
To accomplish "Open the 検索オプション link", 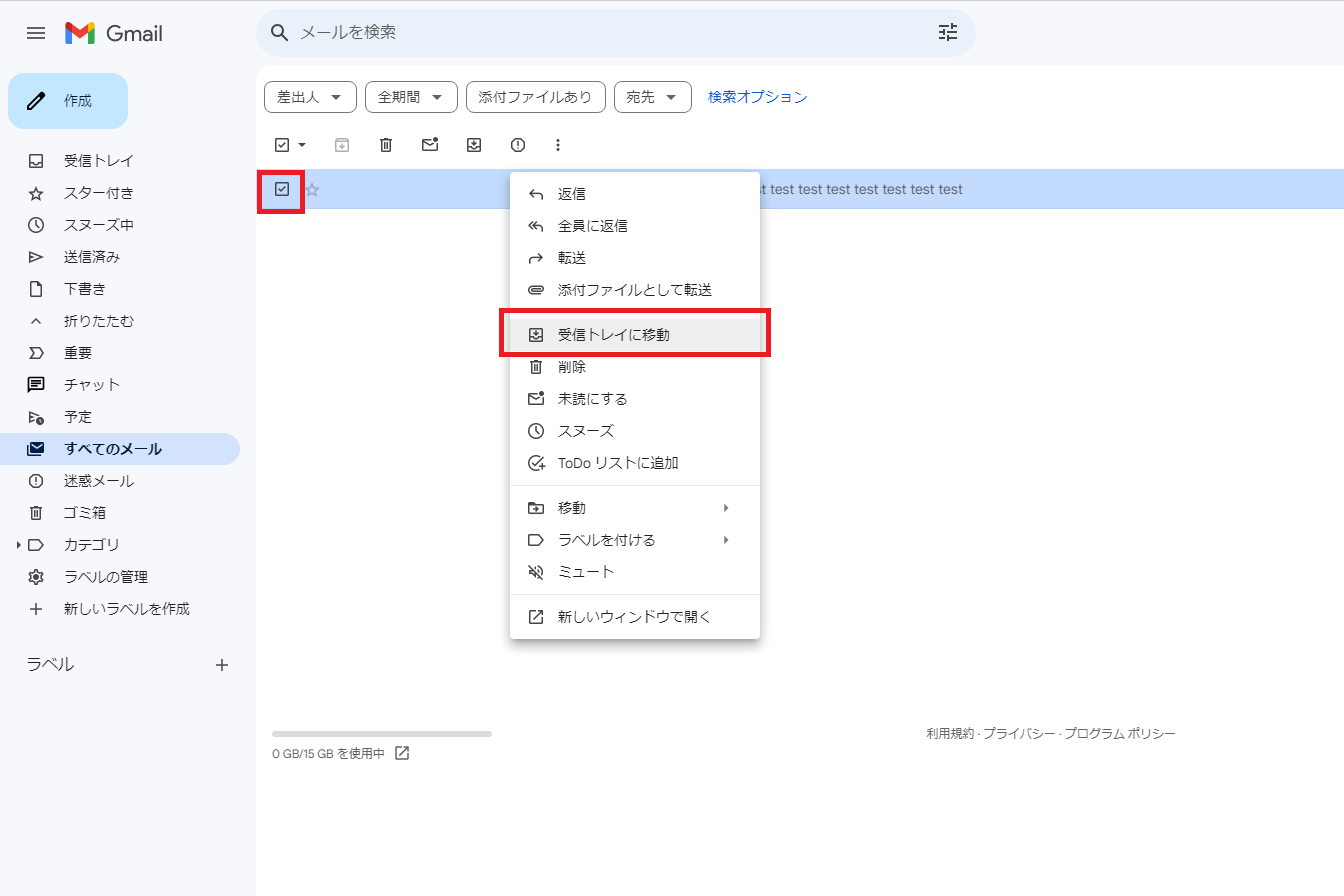I will pos(757,97).
